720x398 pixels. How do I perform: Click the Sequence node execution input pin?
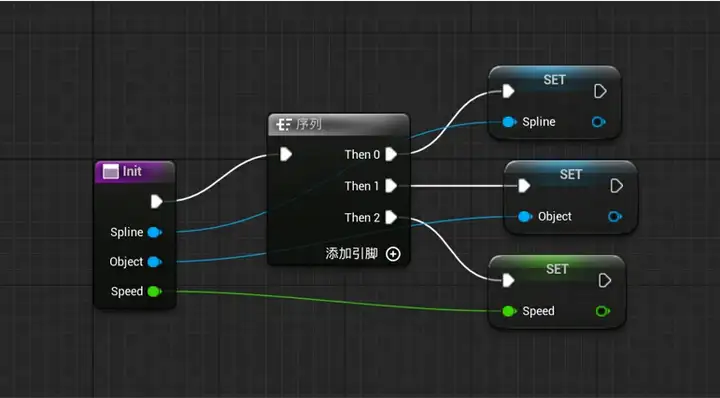286,154
